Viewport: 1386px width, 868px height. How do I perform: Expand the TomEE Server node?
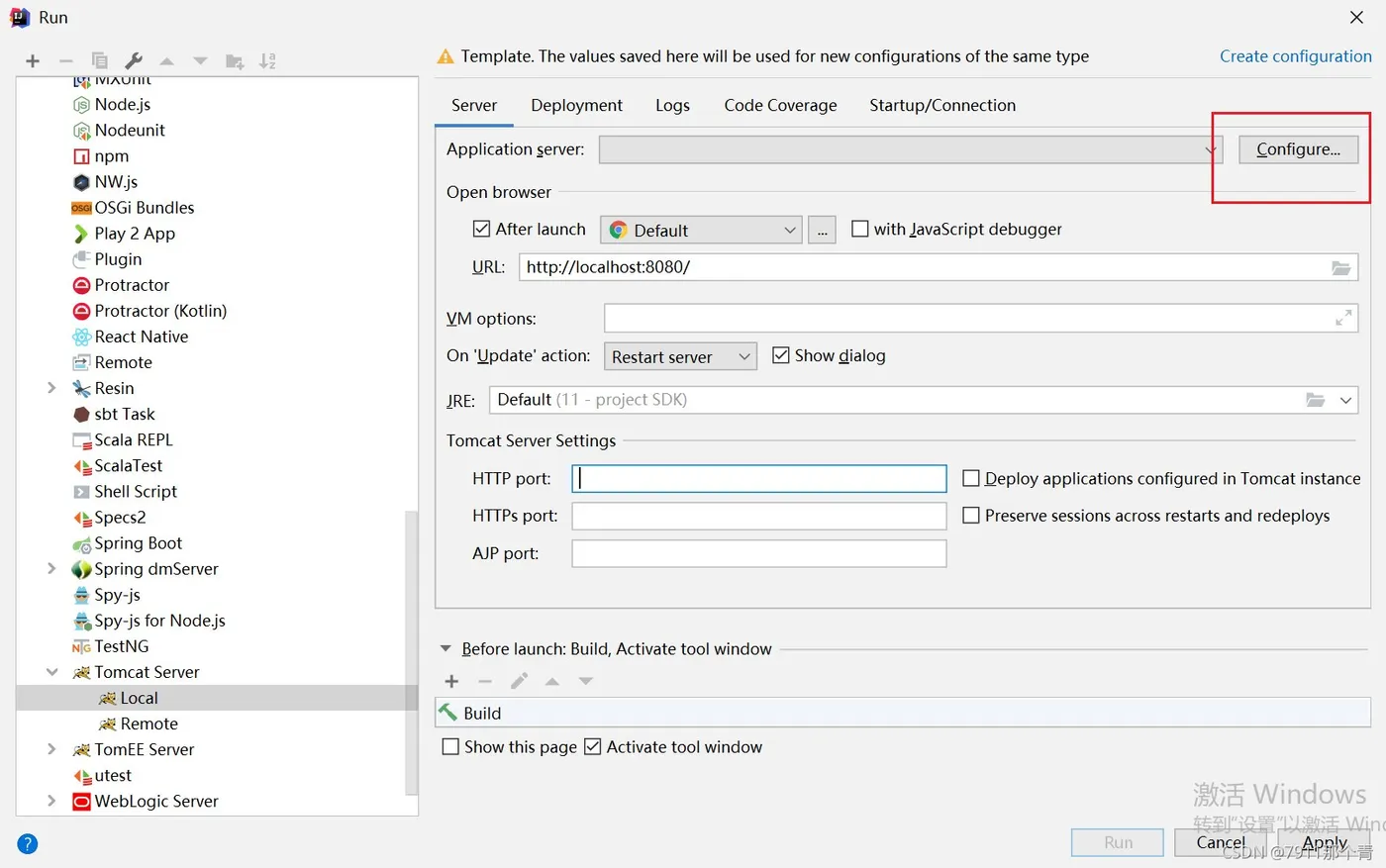[51, 749]
